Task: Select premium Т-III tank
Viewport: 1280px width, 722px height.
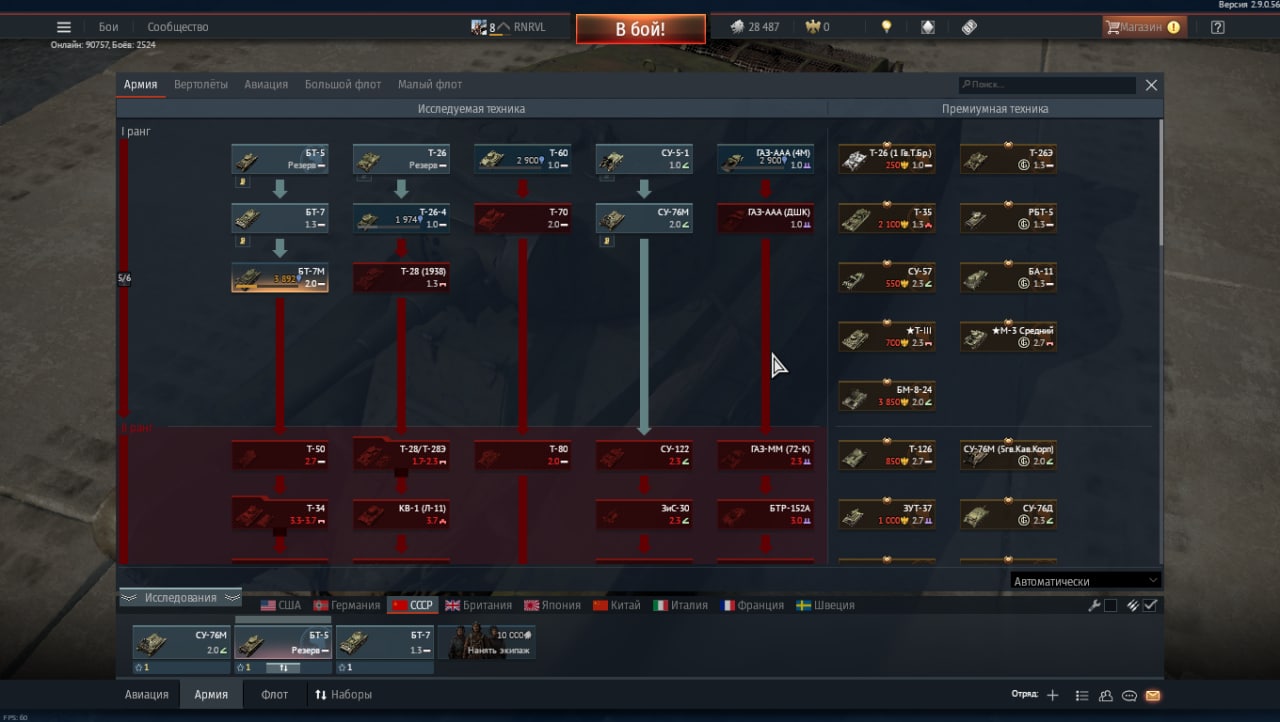Action: pos(887,336)
